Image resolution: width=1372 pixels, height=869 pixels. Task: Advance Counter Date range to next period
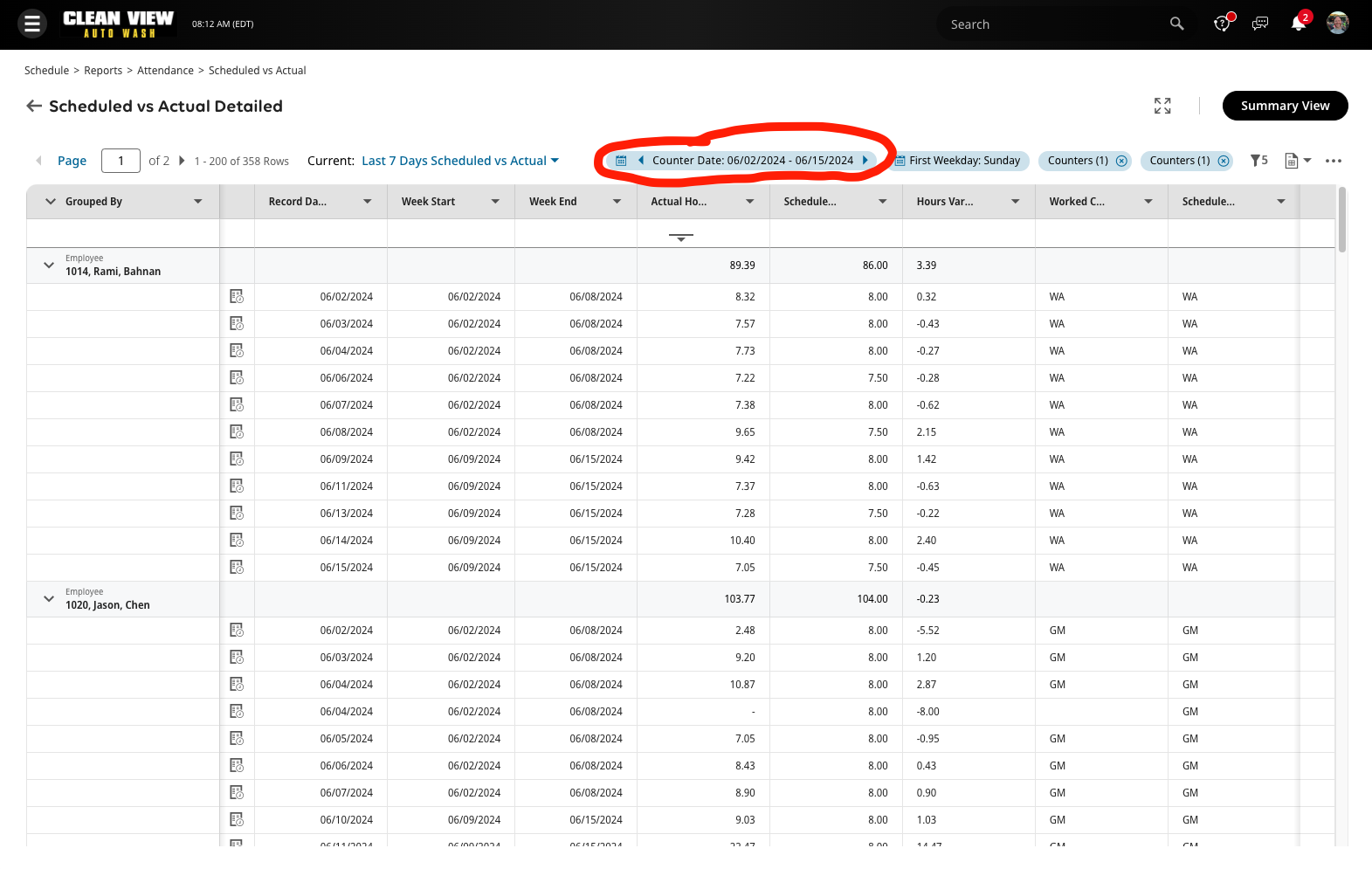865,161
